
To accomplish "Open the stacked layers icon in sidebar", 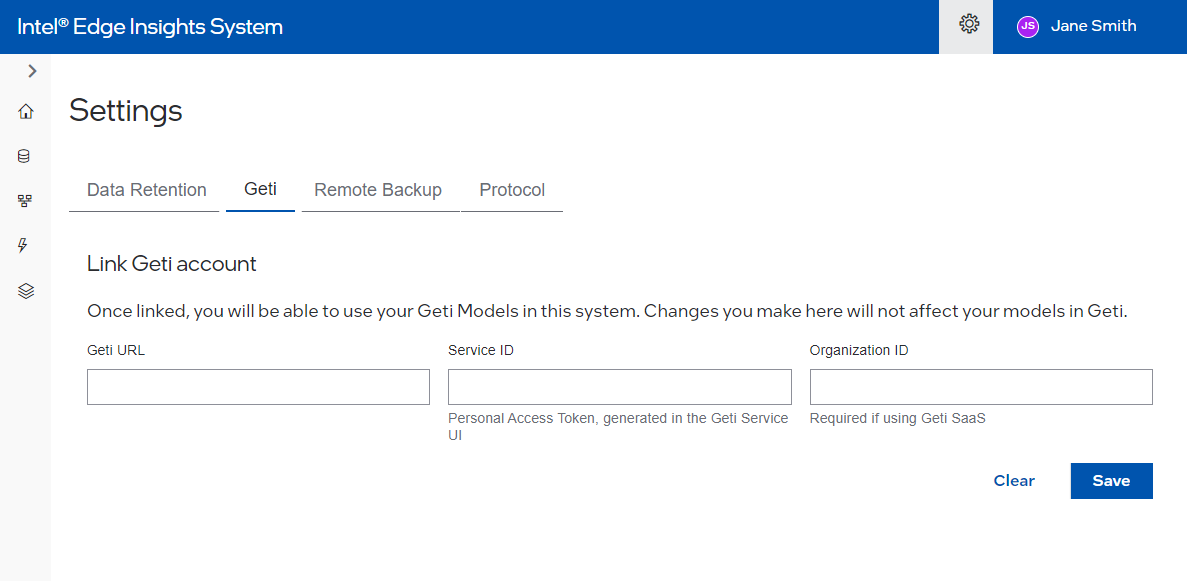I will point(26,291).
